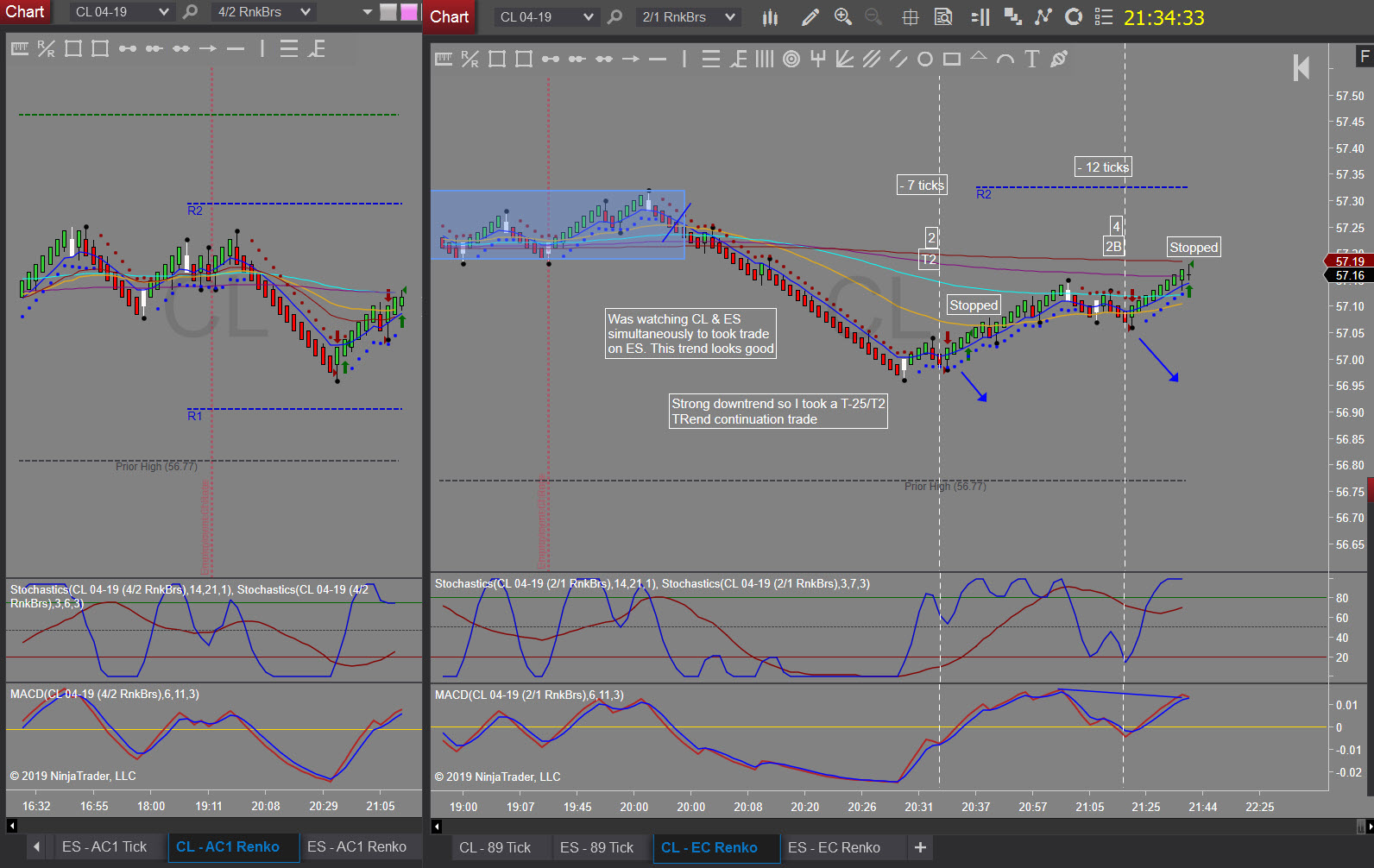
Task: Open bar type icon in right chart toolbar
Action: [x=770, y=17]
